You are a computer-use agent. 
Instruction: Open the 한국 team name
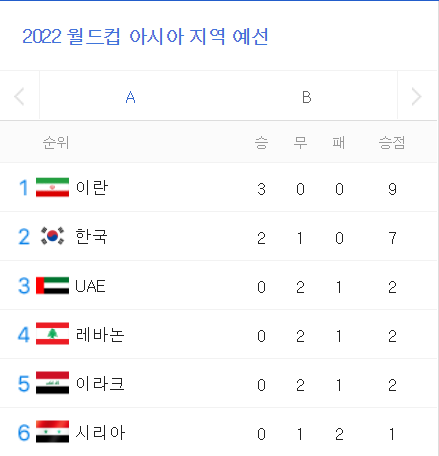point(91,236)
